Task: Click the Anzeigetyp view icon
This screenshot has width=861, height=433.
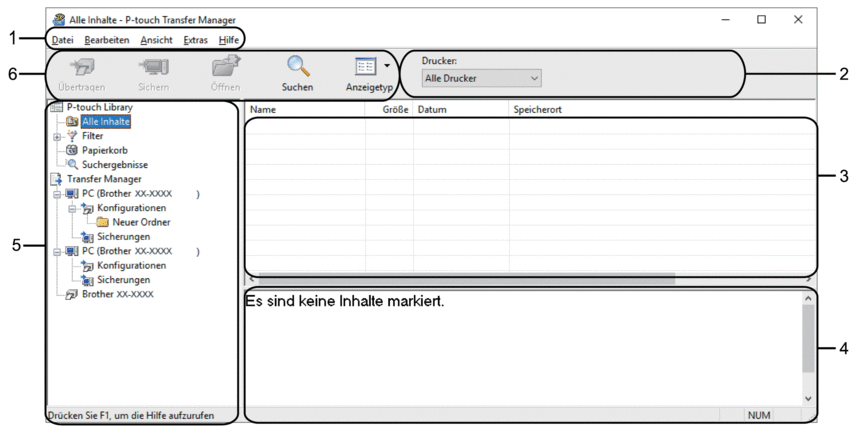Action: (366, 67)
